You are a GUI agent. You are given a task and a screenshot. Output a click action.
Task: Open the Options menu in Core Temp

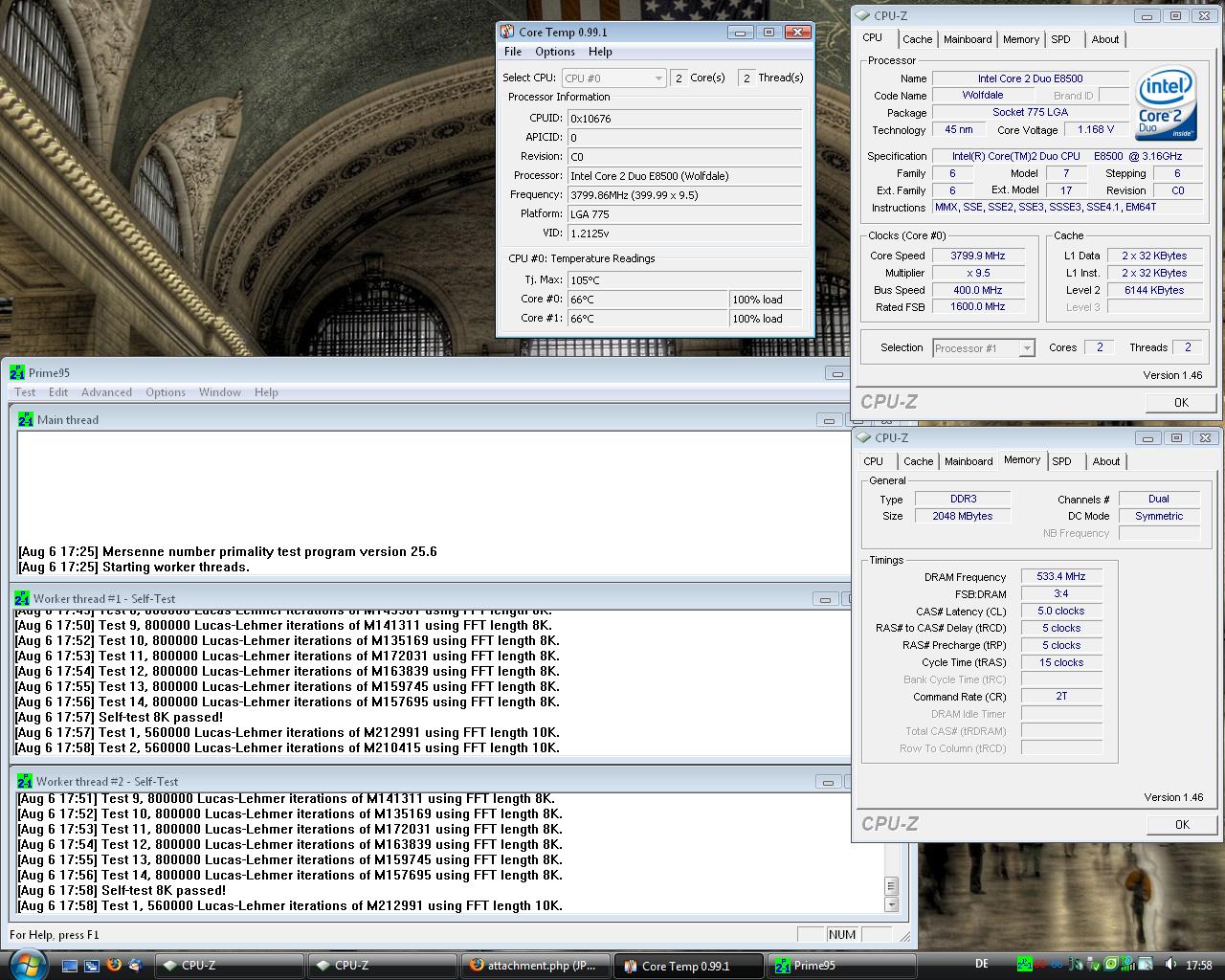(555, 52)
